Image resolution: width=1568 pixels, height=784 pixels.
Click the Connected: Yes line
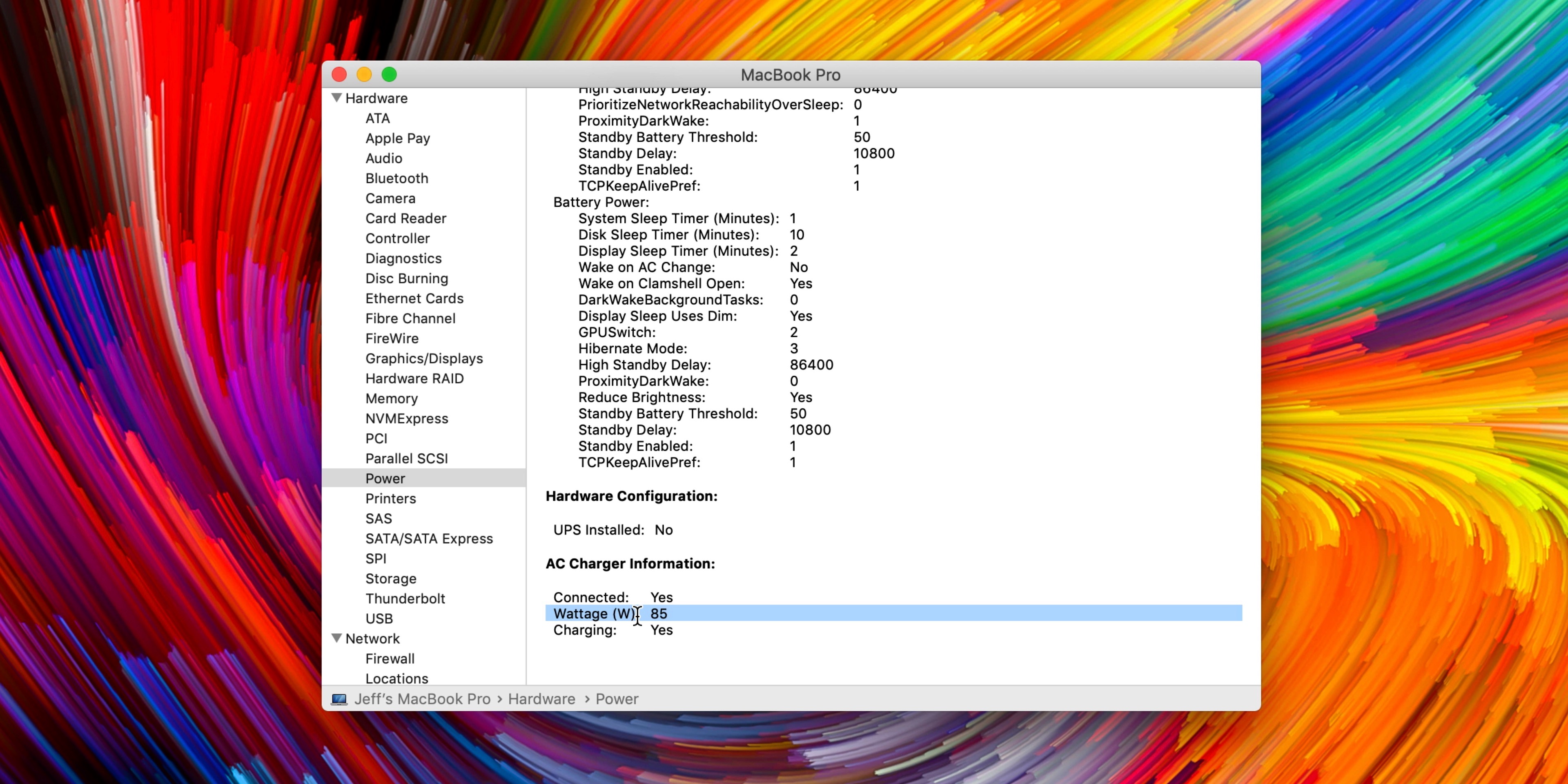pos(613,597)
